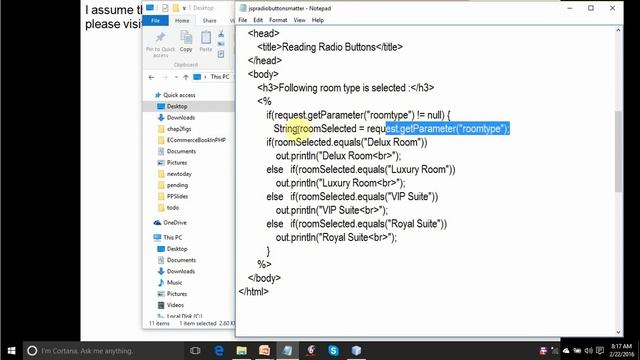The image size is (640, 360).
Task: Select Quick access in the navigation pane
Action: [179, 95]
